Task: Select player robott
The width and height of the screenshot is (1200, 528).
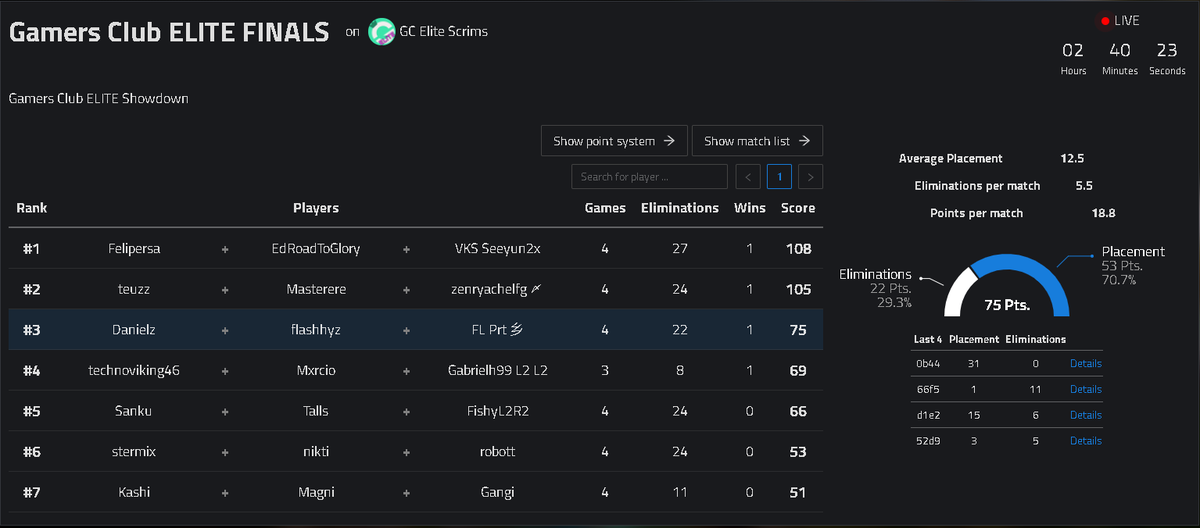Action: coord(498,451)
